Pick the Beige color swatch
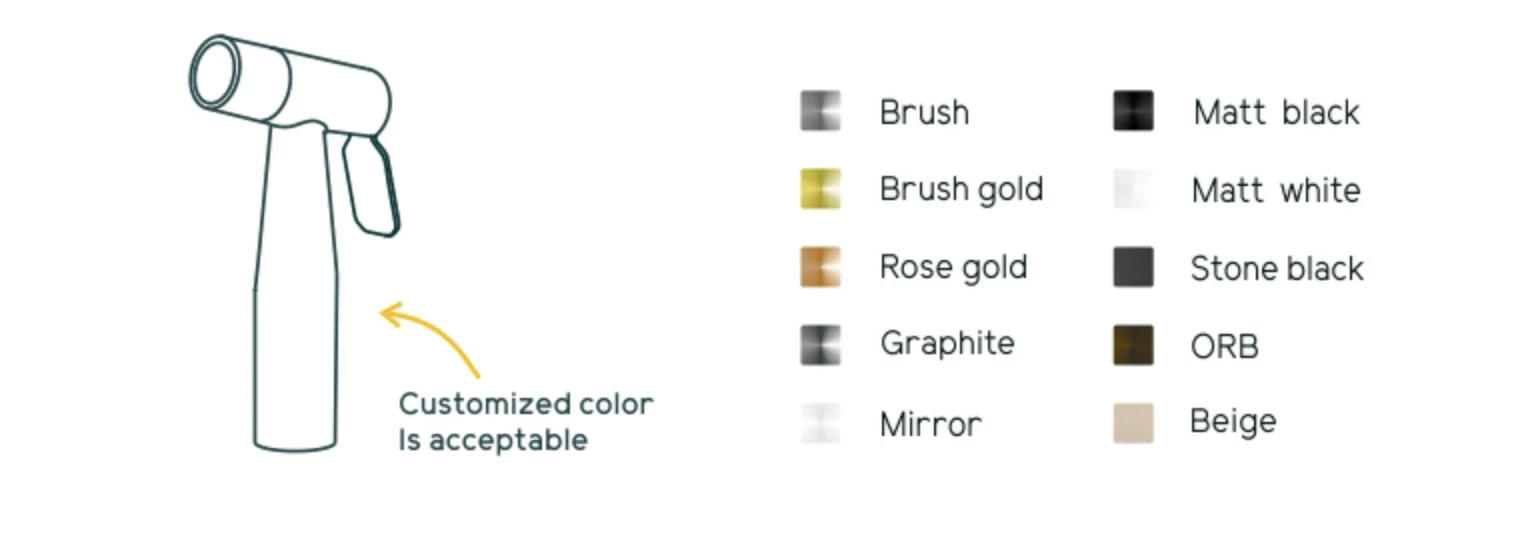Screen dimensions: 1520x540 [x=1133, y=423]
